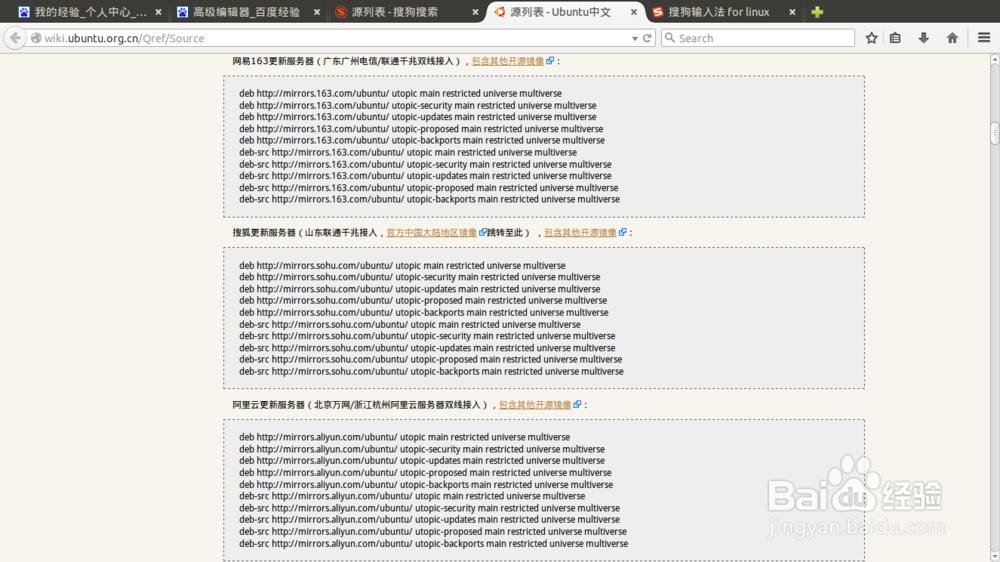This screenshot has width=1000, height=562.
Task: Click external link icon after 阿里云 mirror link
Action: (x=577, y=404)
